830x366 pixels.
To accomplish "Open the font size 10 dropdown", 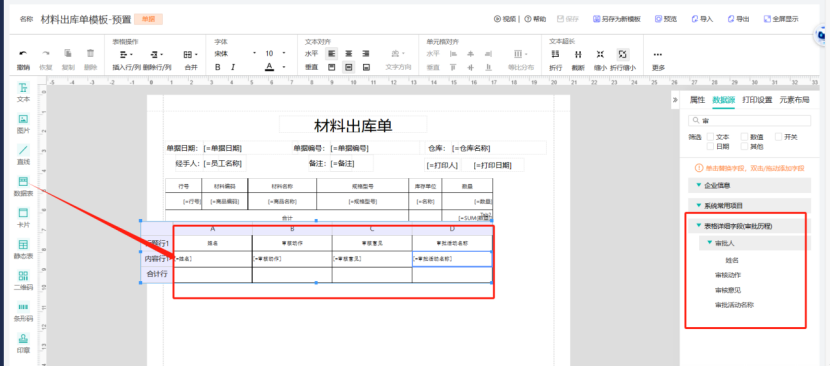I will click(x=275, y=53).
